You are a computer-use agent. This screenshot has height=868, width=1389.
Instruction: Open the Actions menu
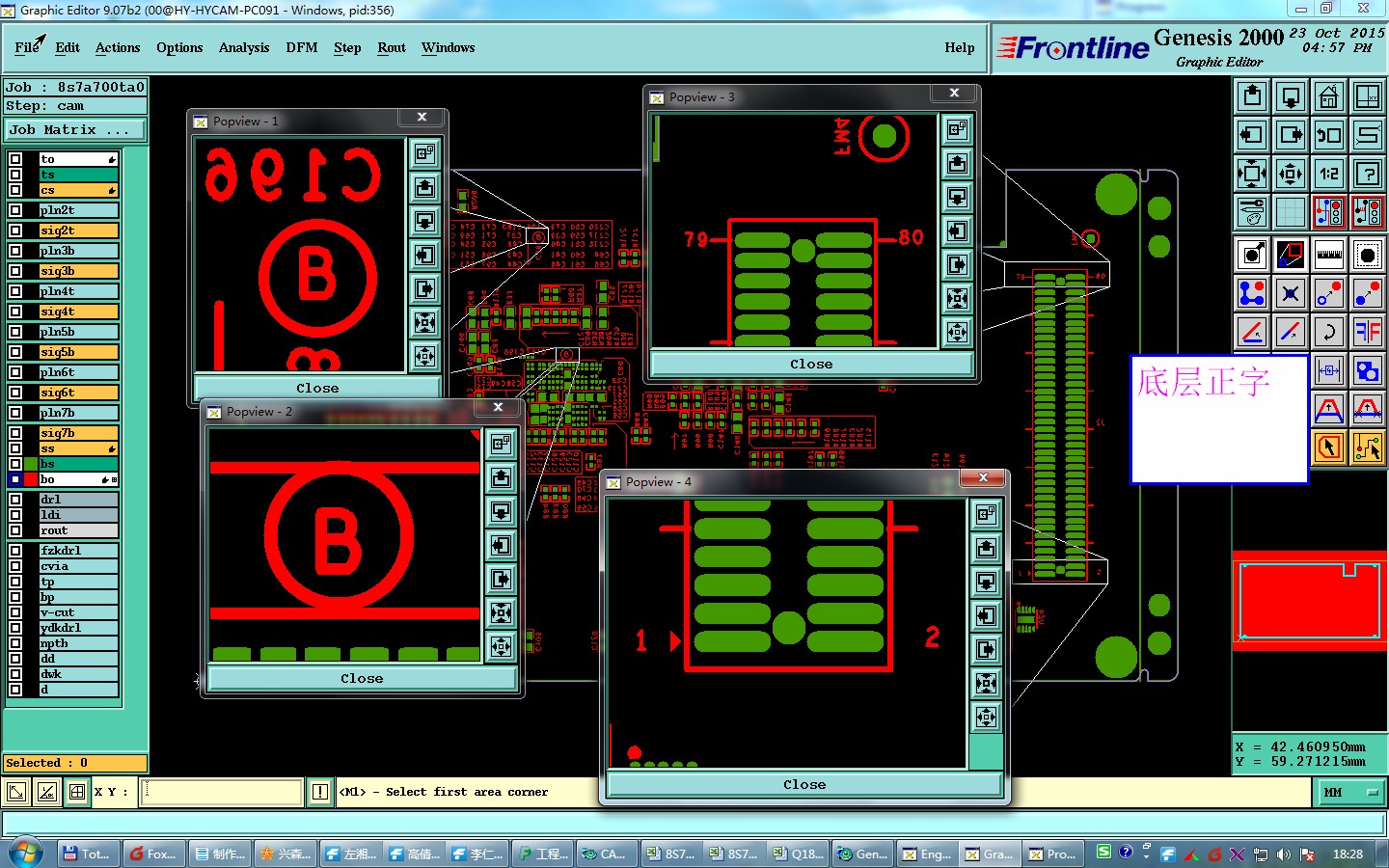118,47
